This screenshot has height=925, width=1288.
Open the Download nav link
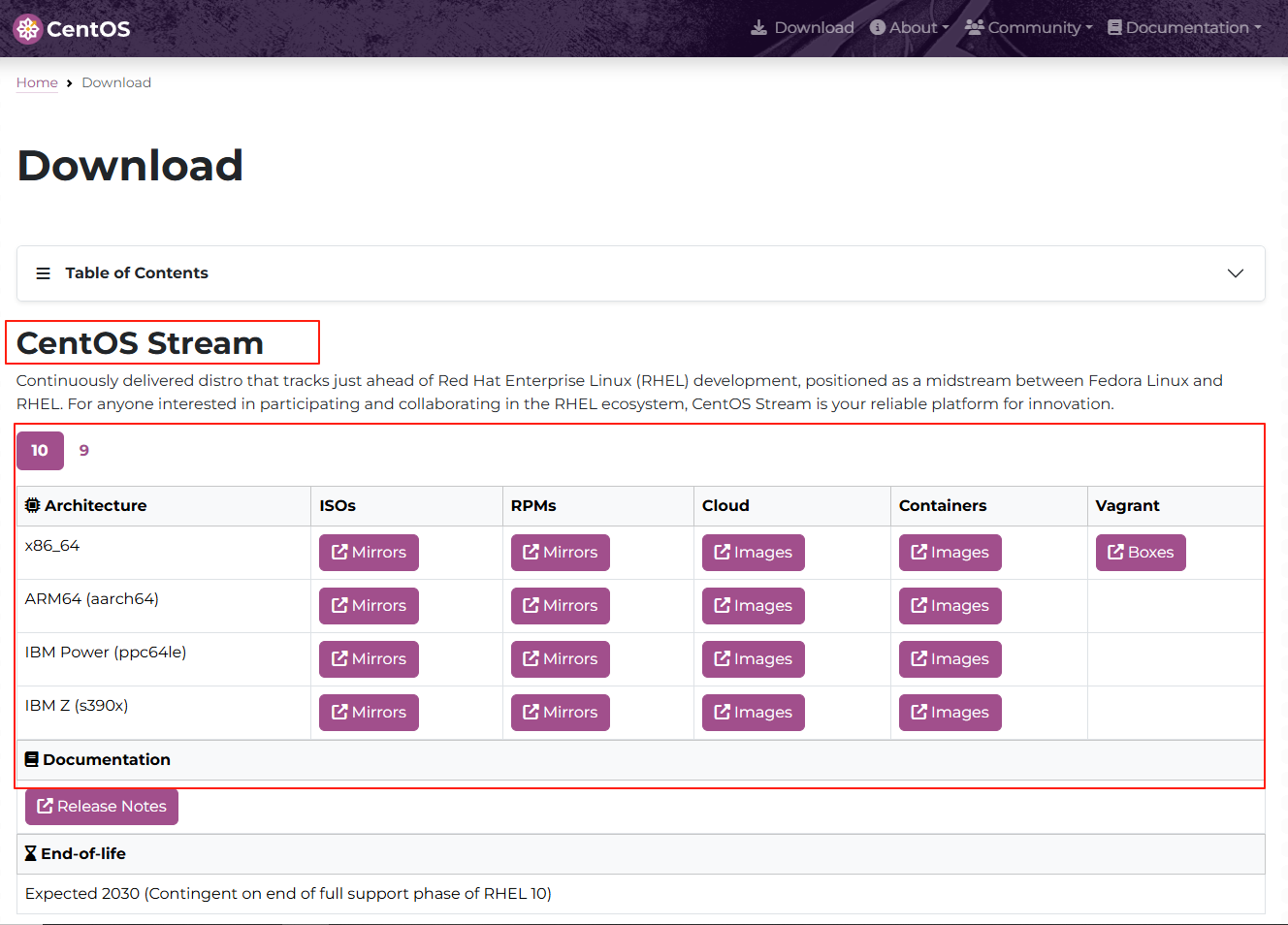pyautogui.click(x=802, y=27)
